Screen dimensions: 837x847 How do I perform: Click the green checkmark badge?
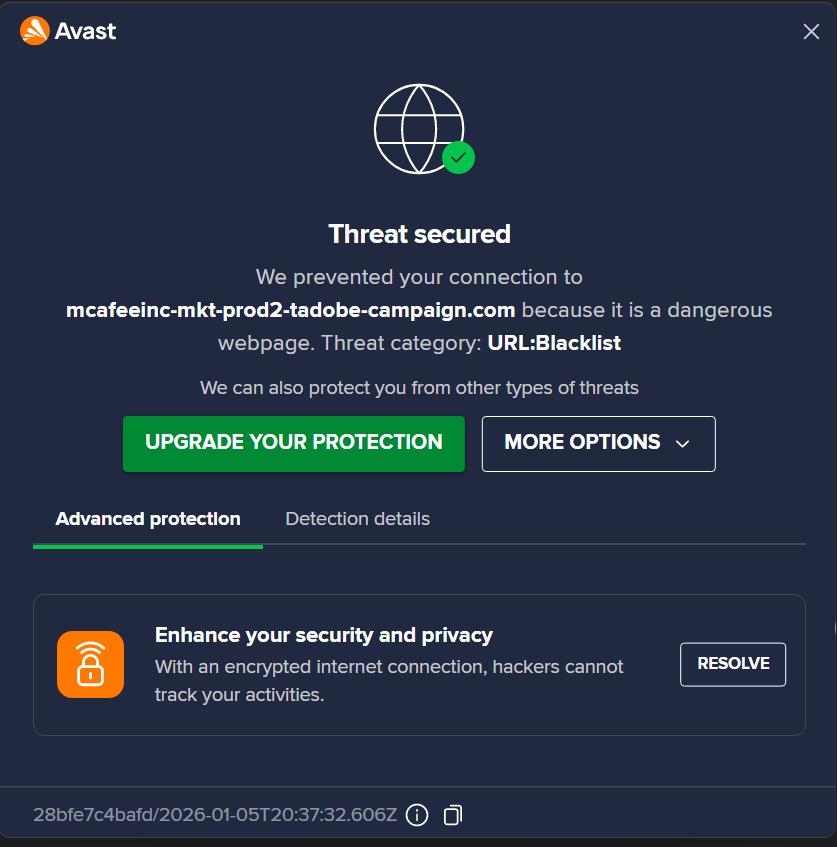458,157
